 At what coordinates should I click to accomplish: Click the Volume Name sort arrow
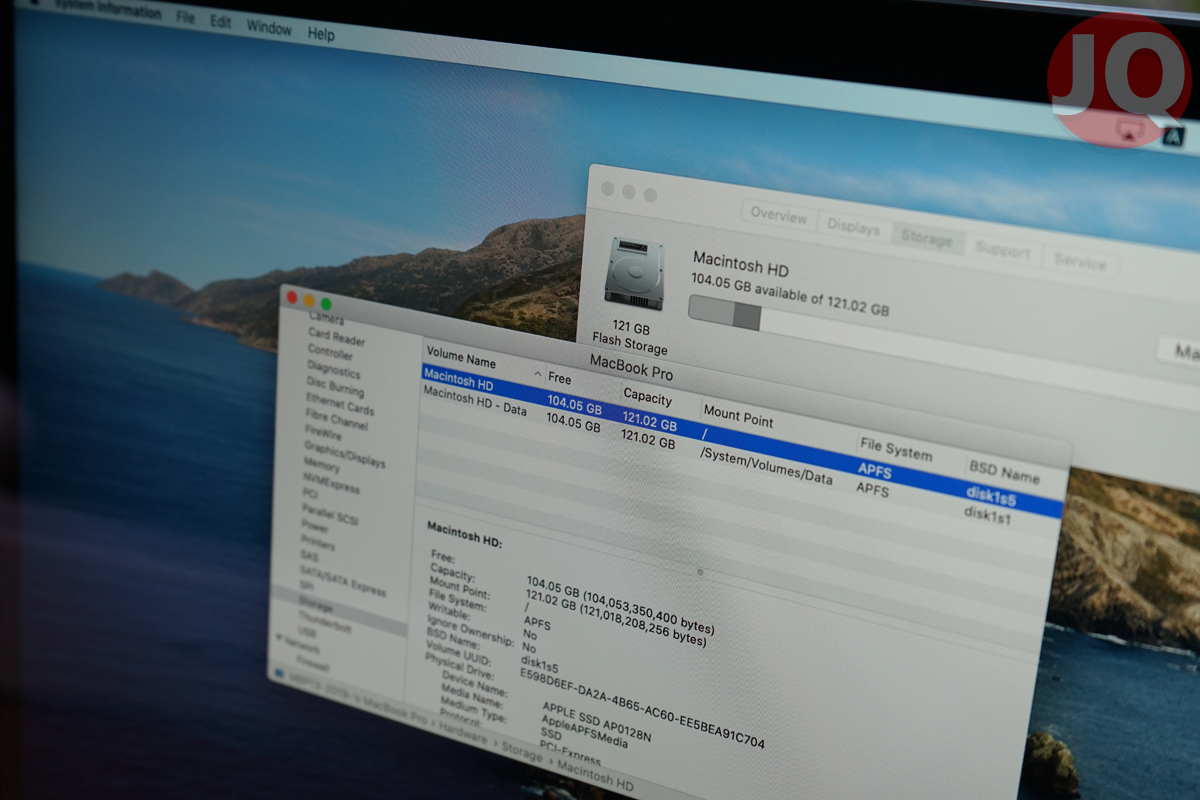(537, 375)
